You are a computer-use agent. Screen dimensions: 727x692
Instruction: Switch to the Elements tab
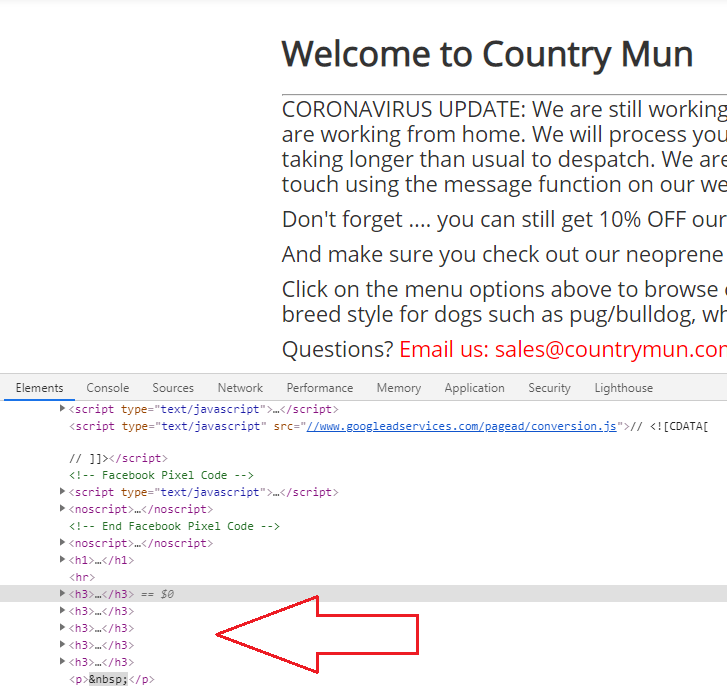click(39, 388)
